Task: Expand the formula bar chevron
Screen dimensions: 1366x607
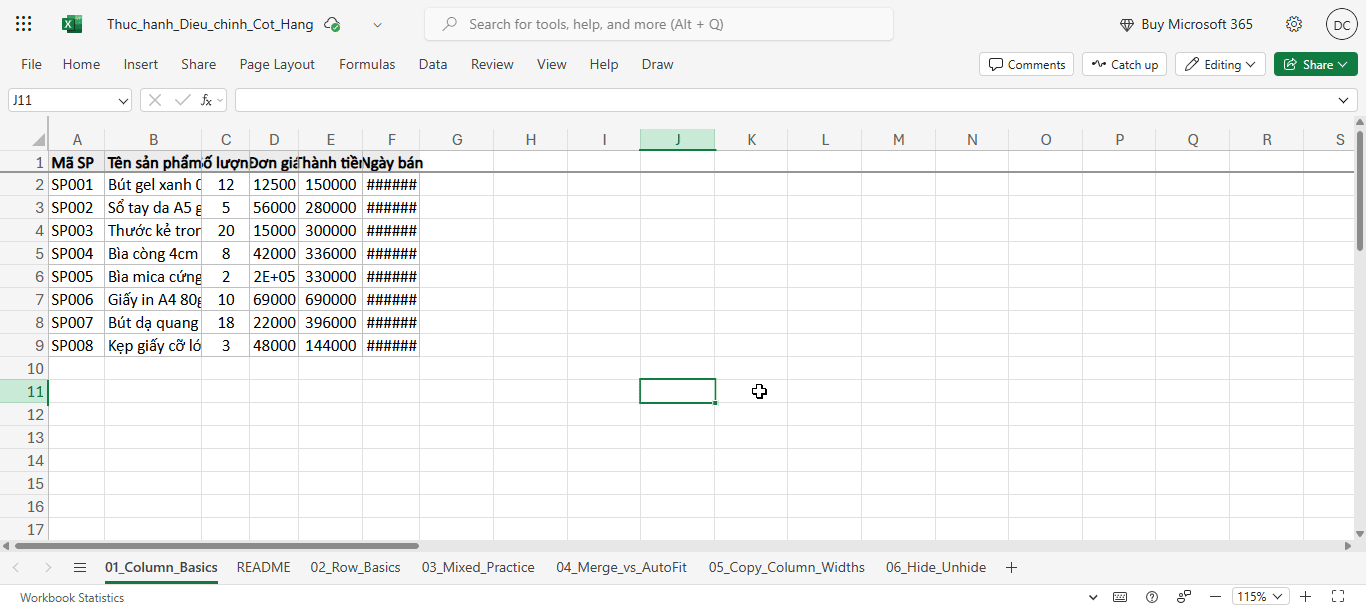Action: click(x=1344, y=100)
